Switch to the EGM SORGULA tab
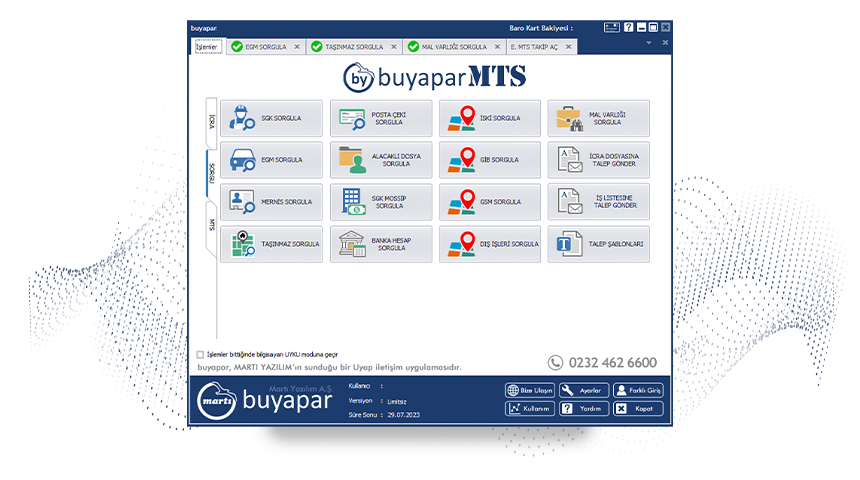The image size is (860, 480). pos(265,47)
